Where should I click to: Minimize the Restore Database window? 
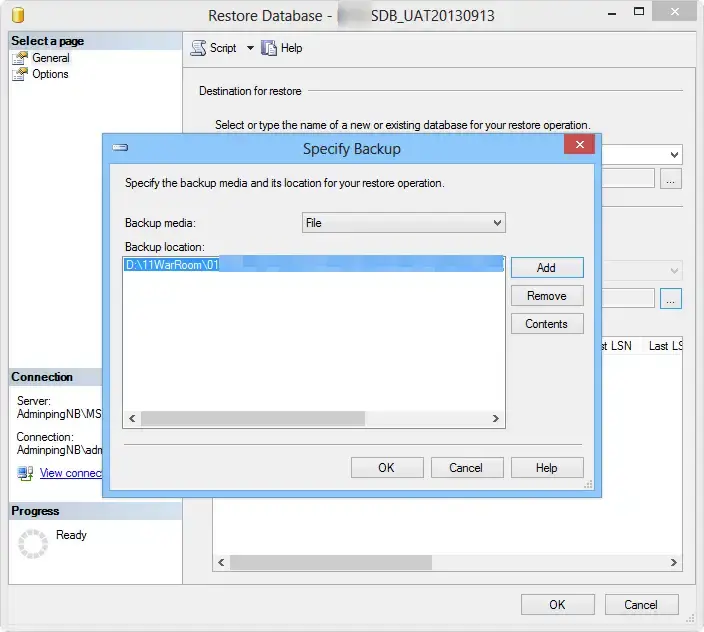[612, 13]
